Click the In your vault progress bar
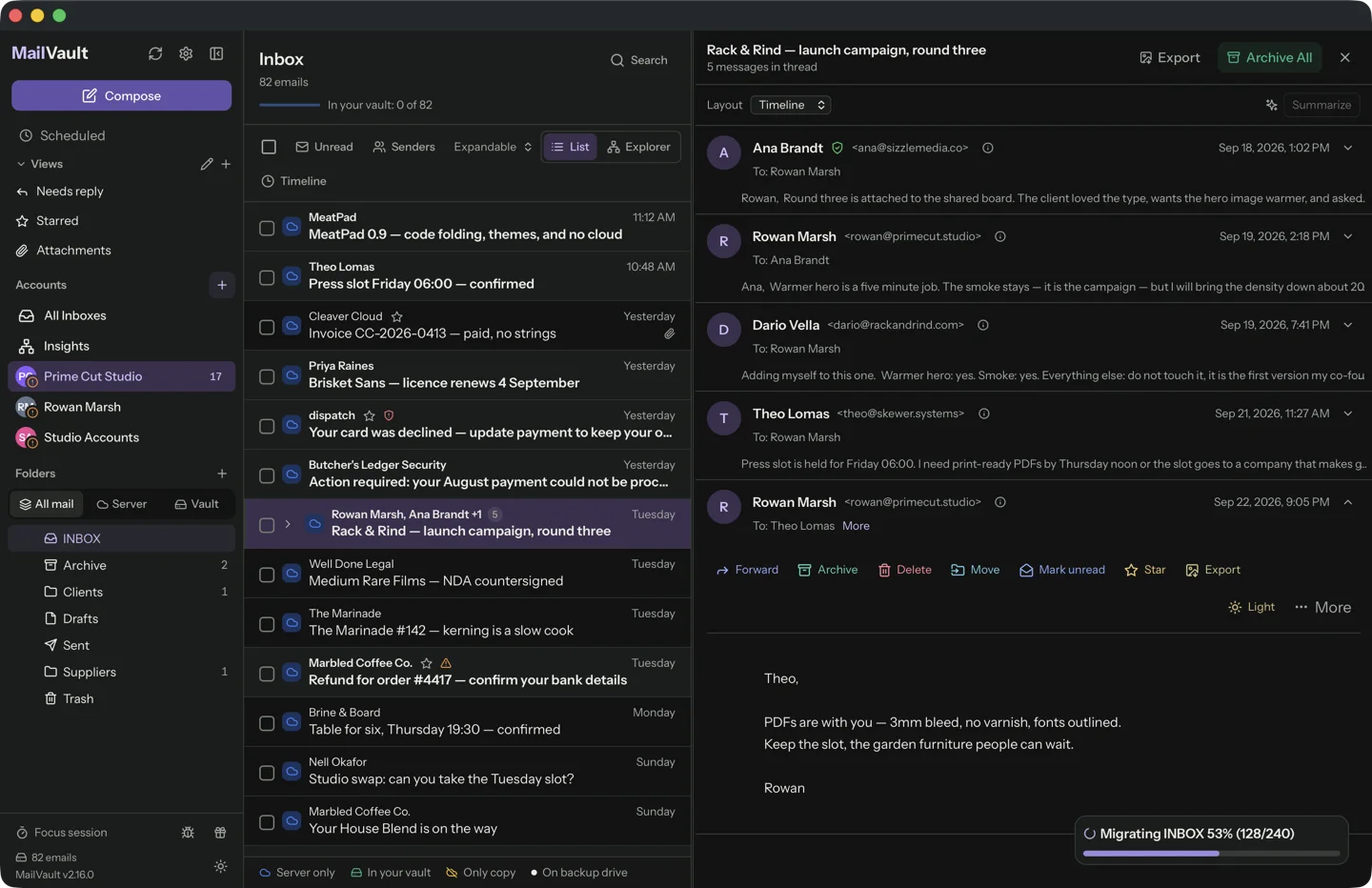 click(290, 105)
